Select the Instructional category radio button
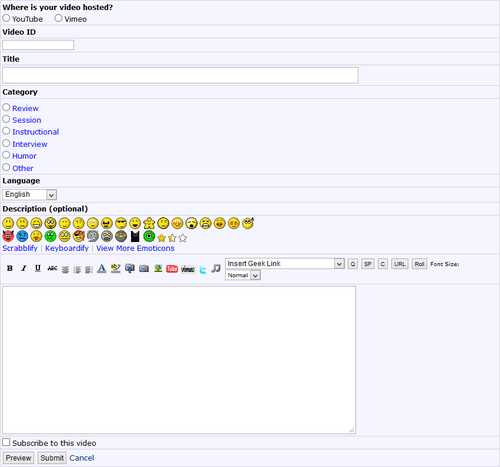 6,131
